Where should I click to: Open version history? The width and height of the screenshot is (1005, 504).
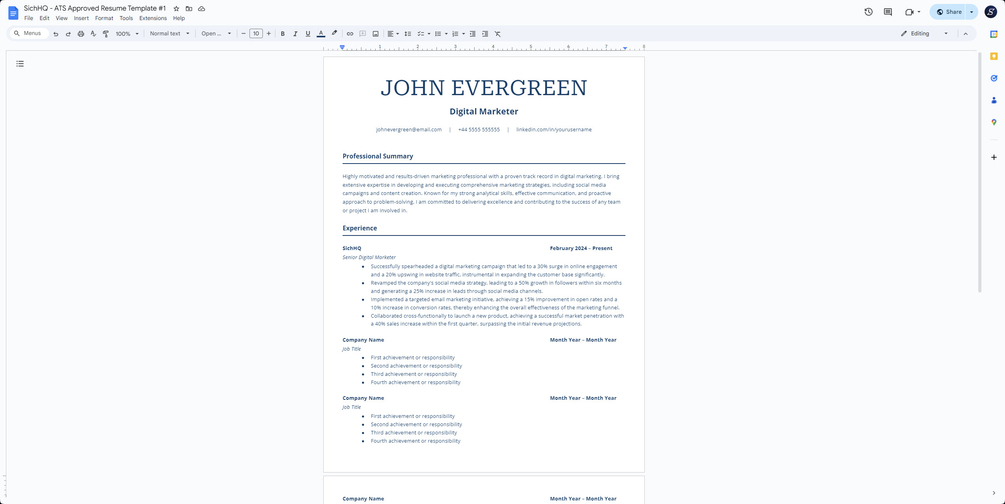point(868,12)
